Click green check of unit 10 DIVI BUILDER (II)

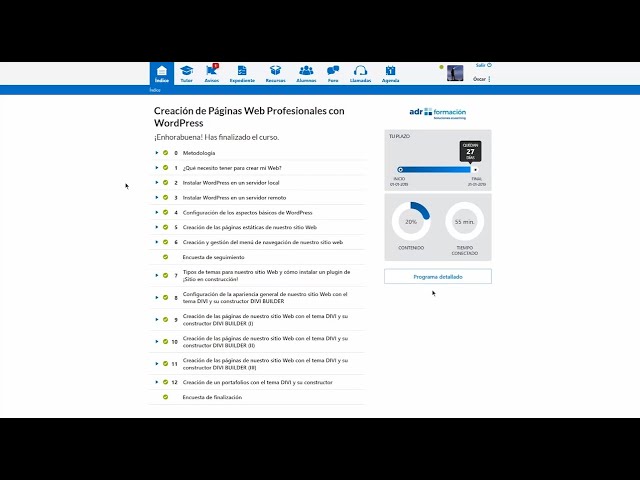[165, 341]
